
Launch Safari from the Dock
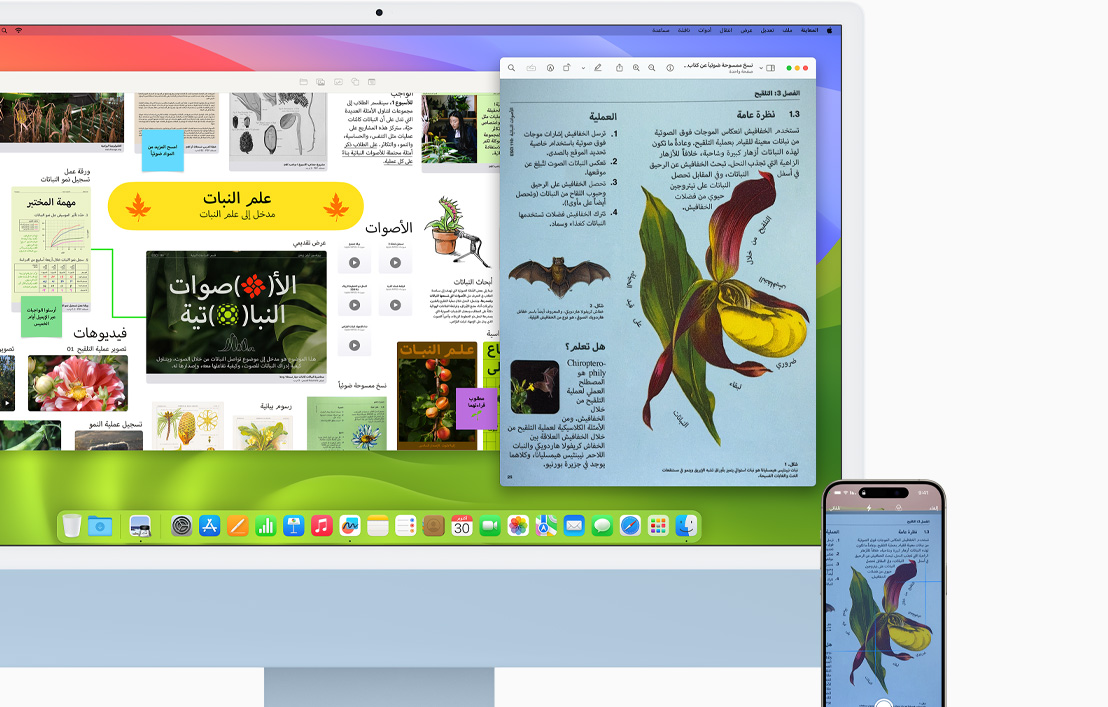click(630, 526)
